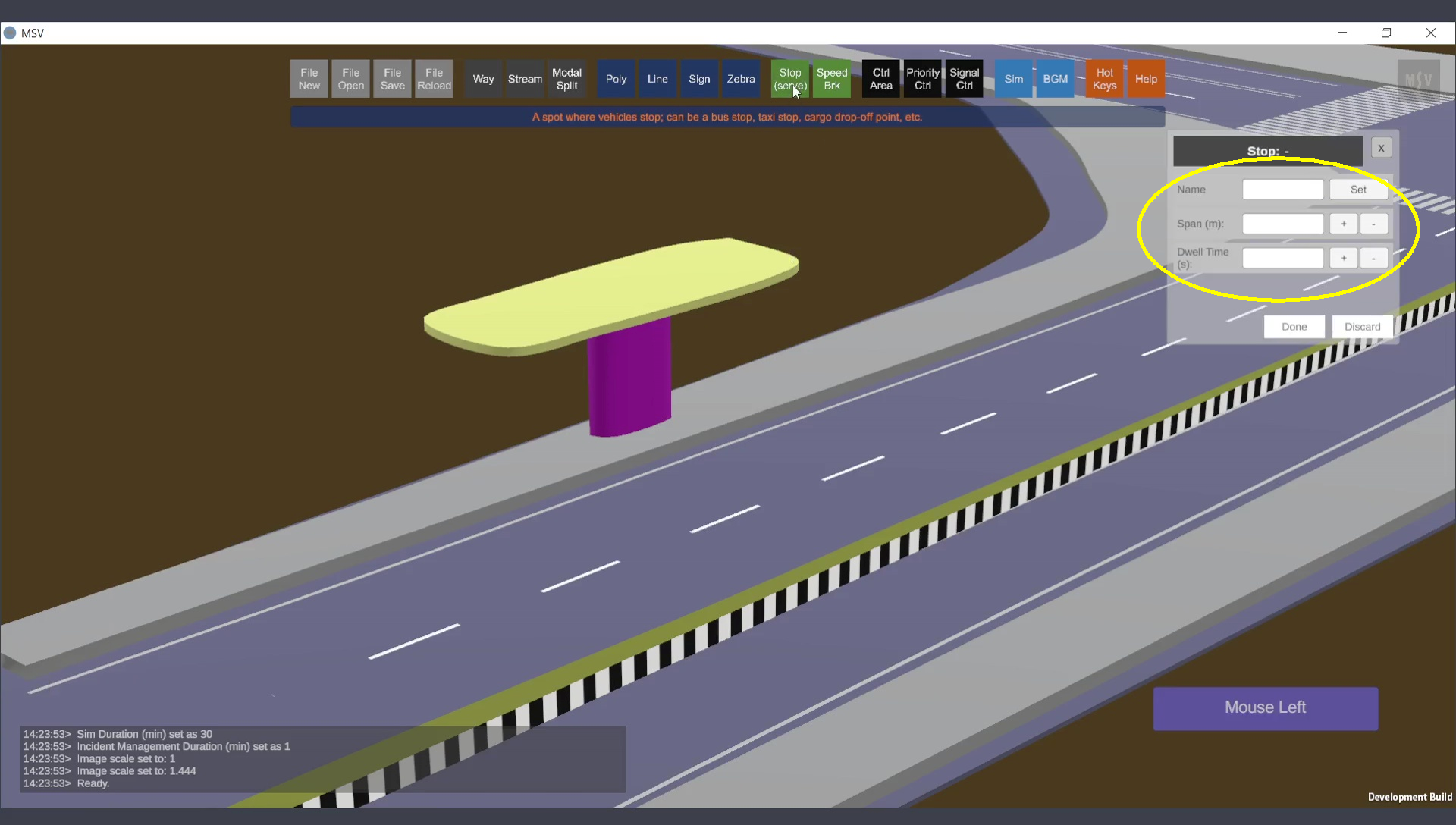Image resolution: width=1456 pixels, height=825 pixels.
Task: Click the Name input field
Action: (1282, 190)
